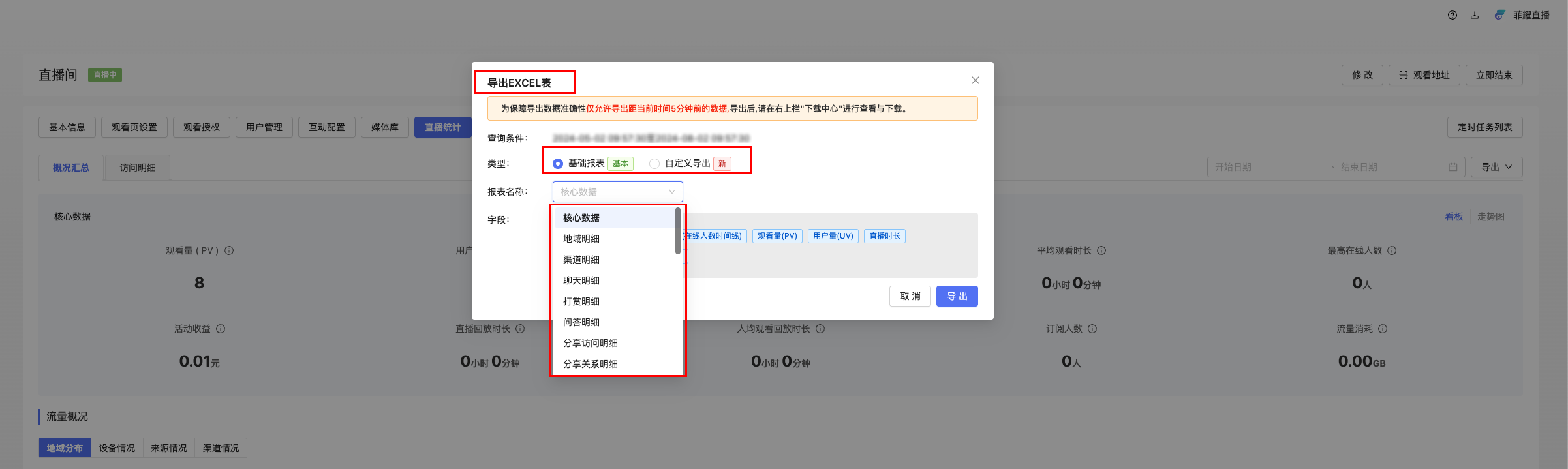The width and height of the screenshot is (1568, 469).
Task: Close the export Excel dialog
Action: coord(975,80)
